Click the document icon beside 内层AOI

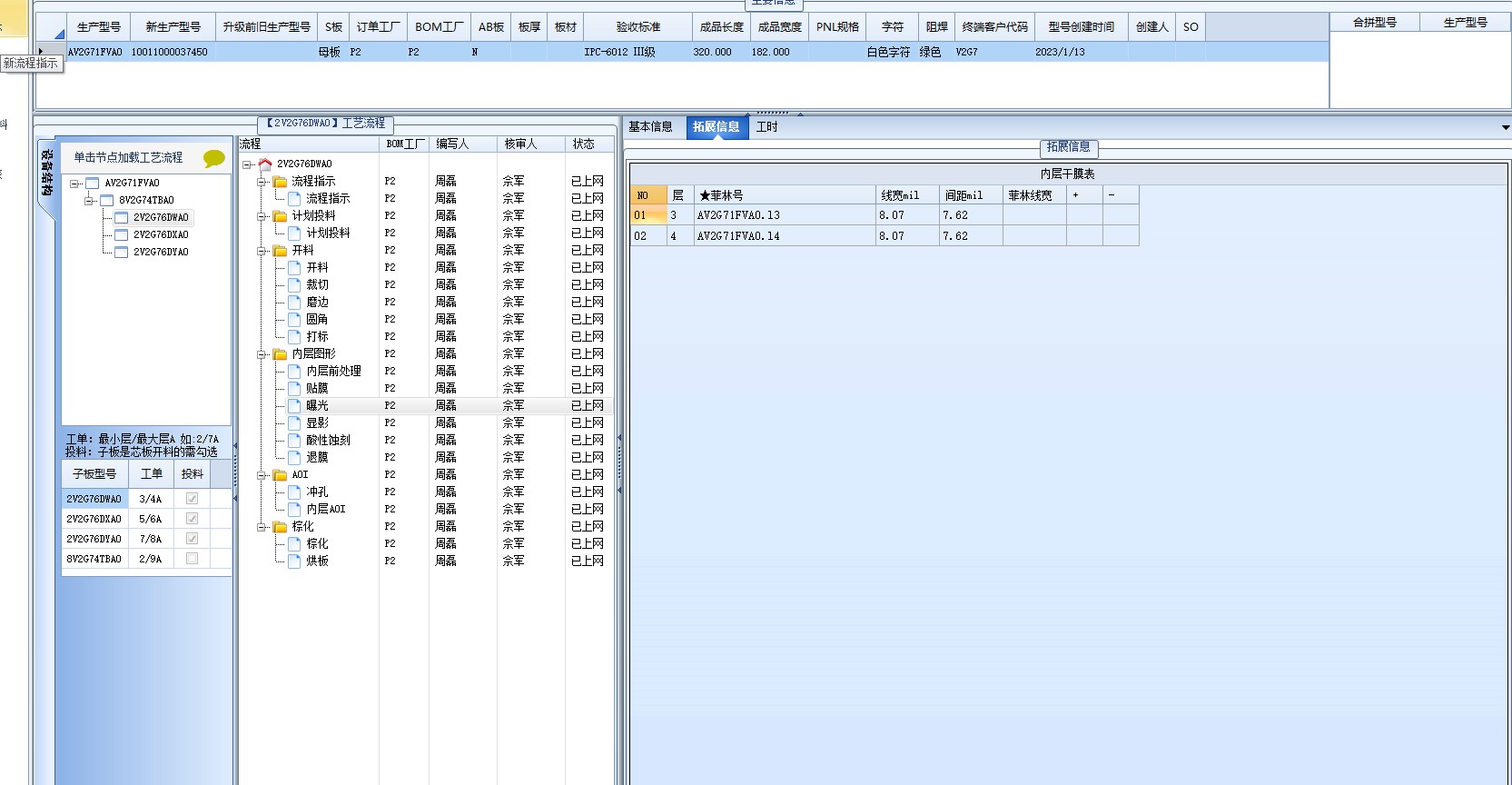coord(294,510)
